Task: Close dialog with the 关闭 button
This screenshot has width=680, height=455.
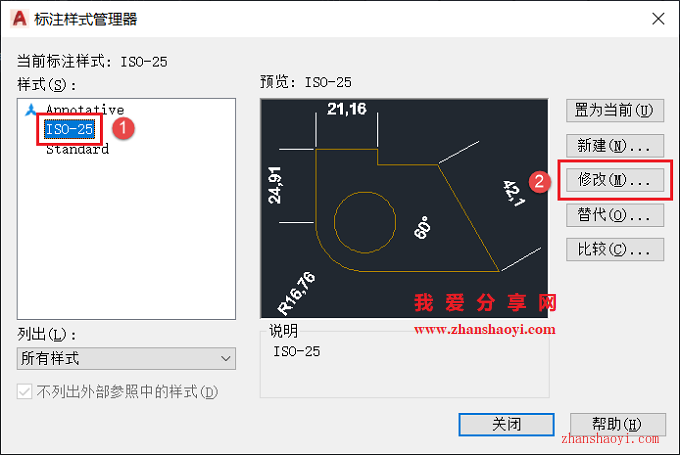Action: click(x=506, y=424)
